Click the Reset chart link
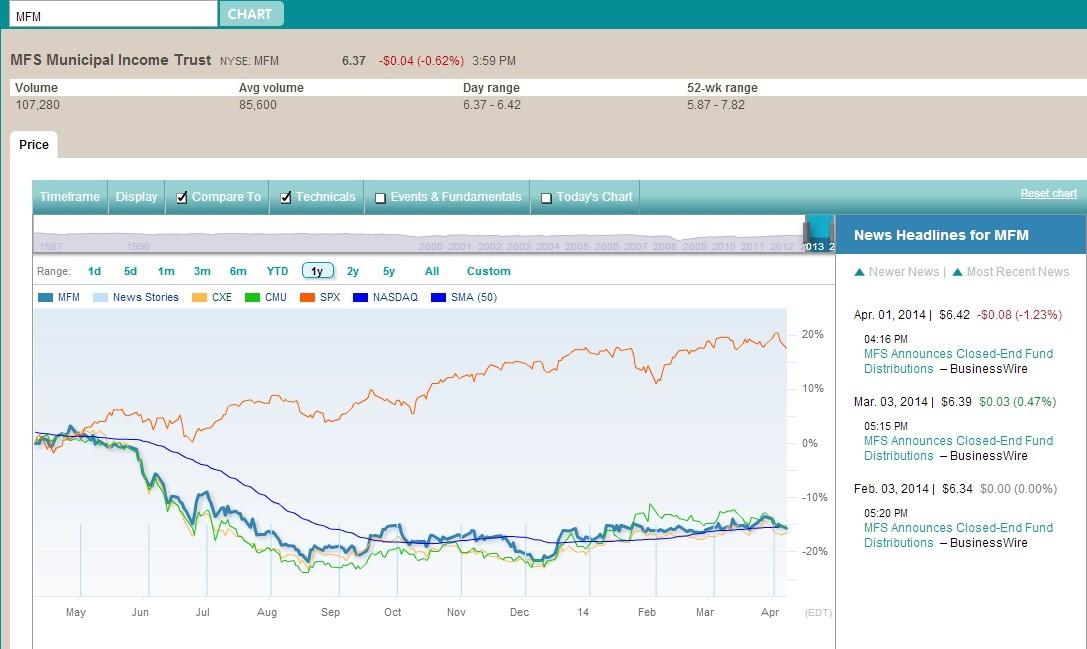 coord(1048,193)
